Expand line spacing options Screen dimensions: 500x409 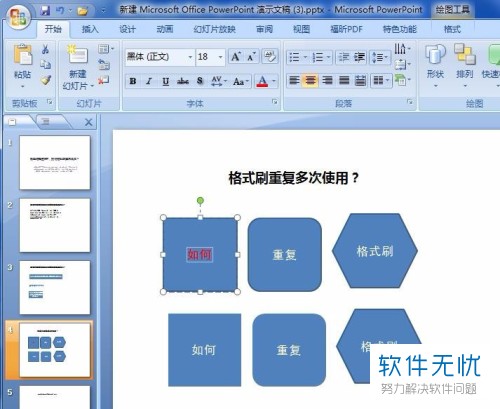coord(380,57)
